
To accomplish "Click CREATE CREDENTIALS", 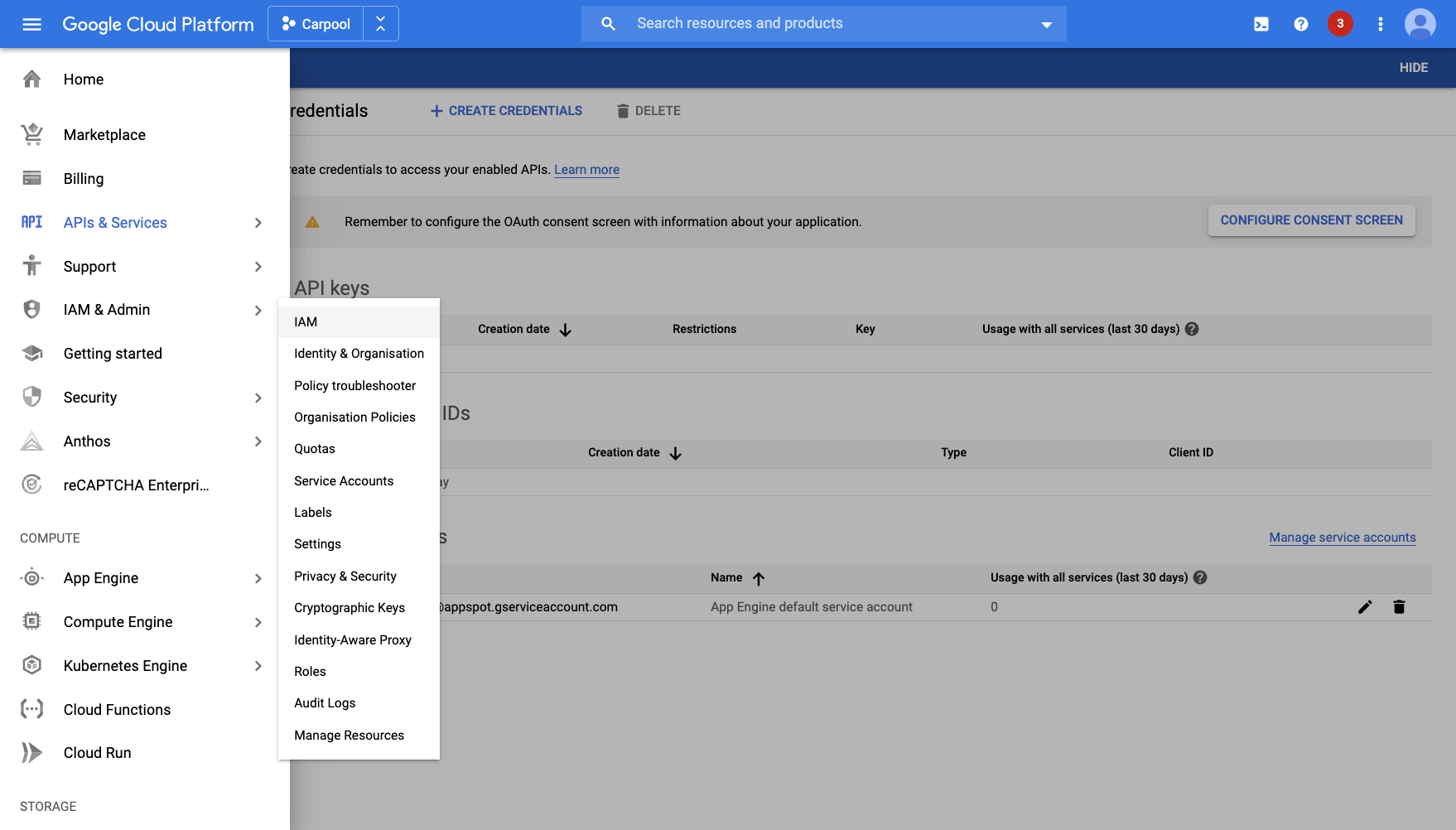I will (x=505, y=110).
